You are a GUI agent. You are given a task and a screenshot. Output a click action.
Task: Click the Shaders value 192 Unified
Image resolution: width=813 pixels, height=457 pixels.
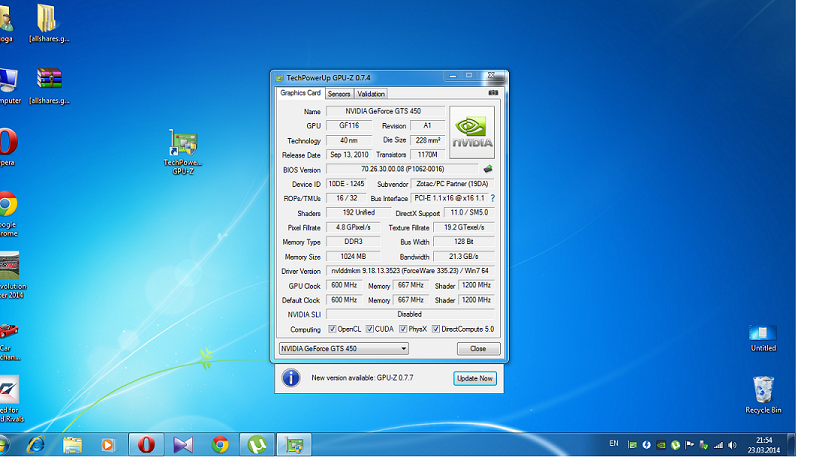pos(358,213)
